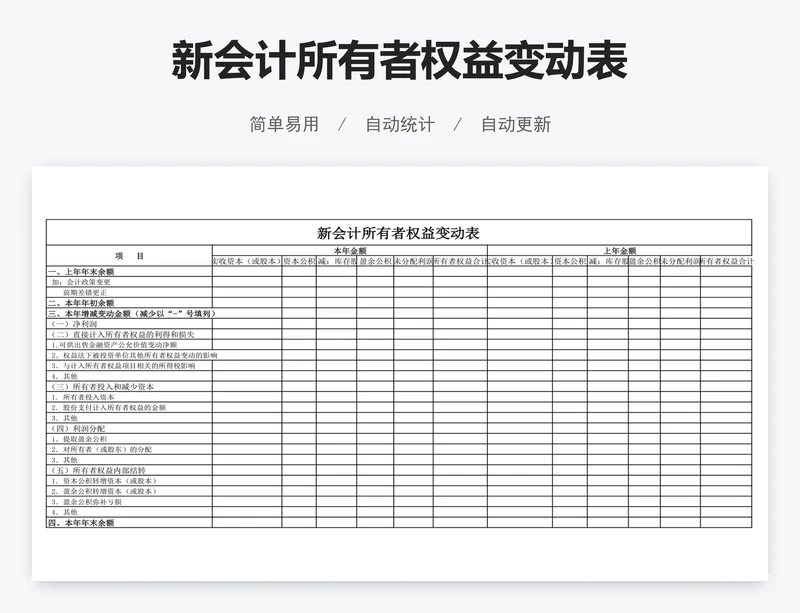Select 实收资本(或股本) header under 上年金额

[x=520, y=261]
